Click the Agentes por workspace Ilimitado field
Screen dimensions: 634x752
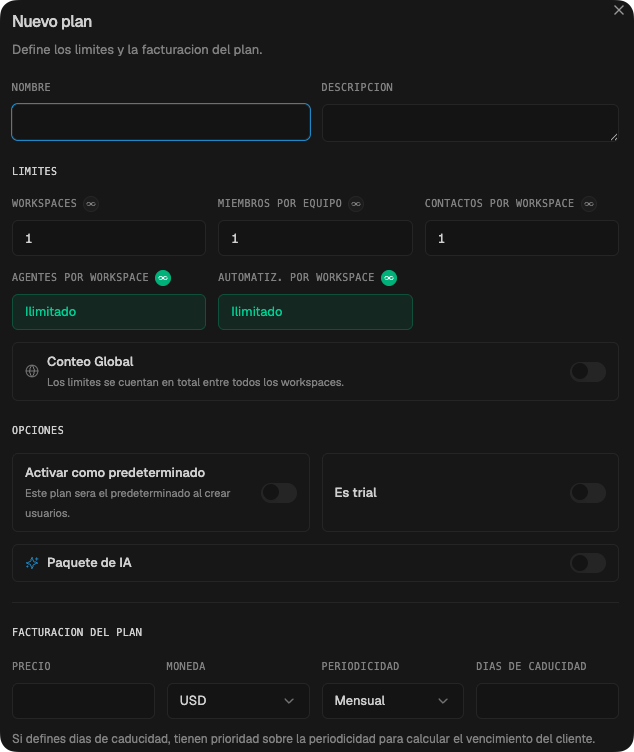[x=109, y=312]
